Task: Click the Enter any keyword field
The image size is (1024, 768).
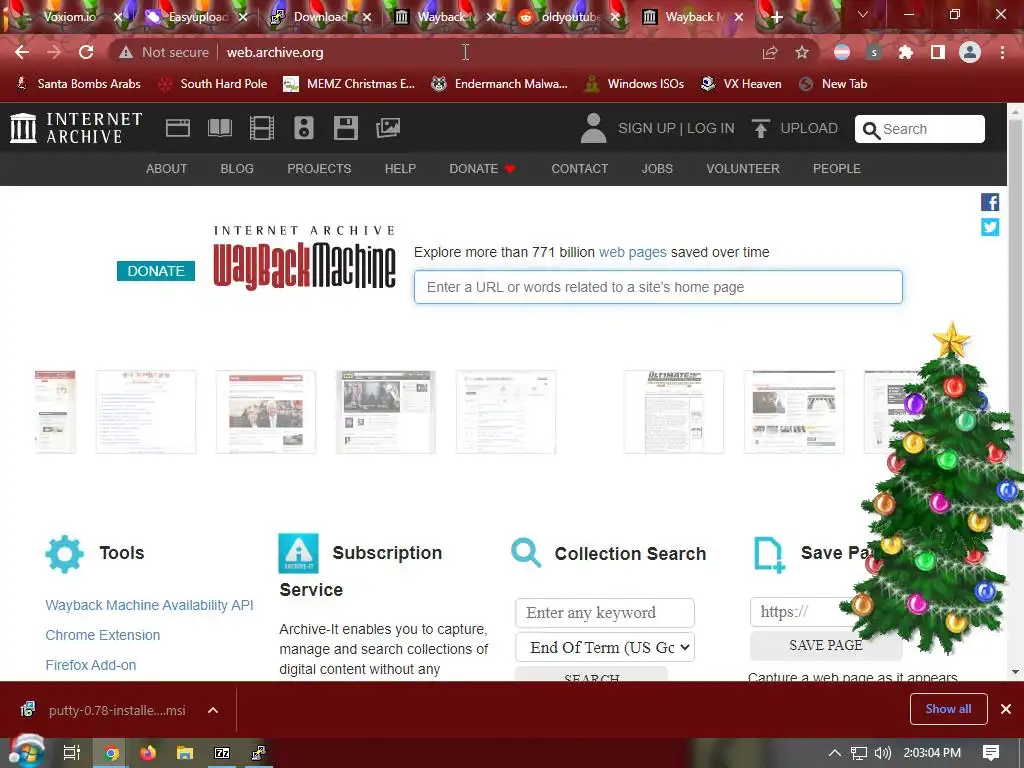Action: [605, 613]
